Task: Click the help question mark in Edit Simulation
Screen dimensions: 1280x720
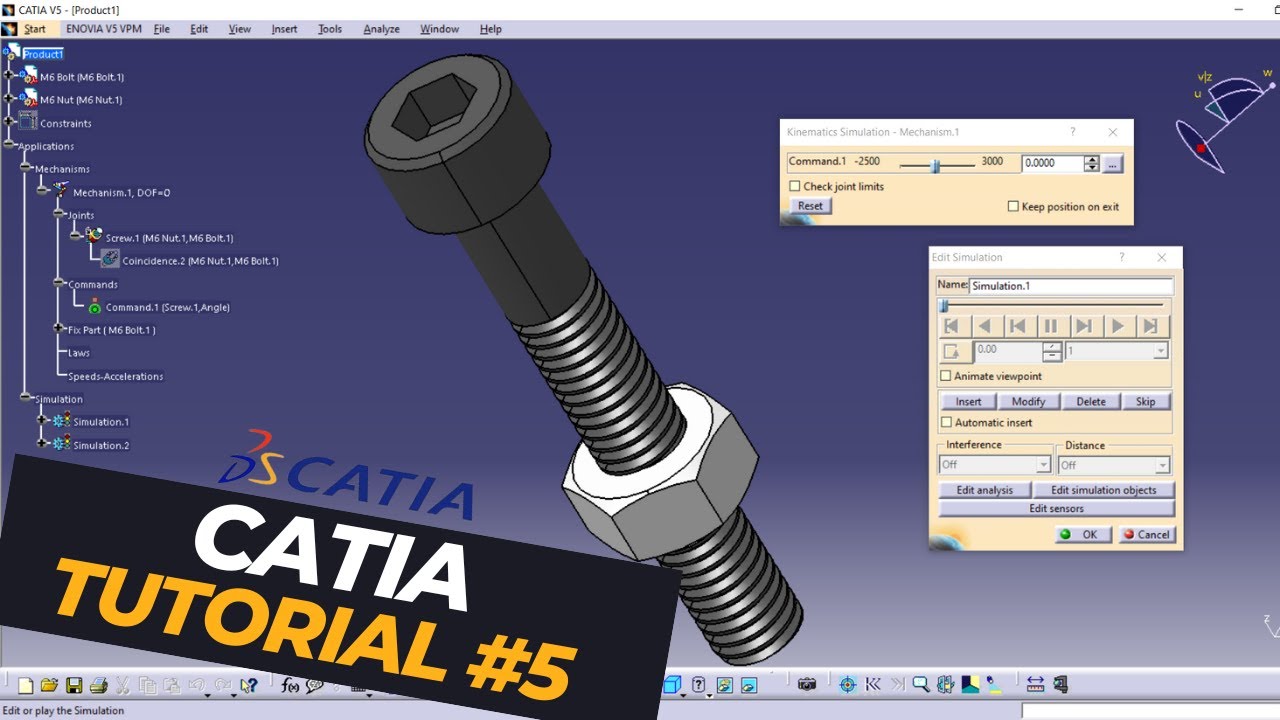Action: point(1121,257)
